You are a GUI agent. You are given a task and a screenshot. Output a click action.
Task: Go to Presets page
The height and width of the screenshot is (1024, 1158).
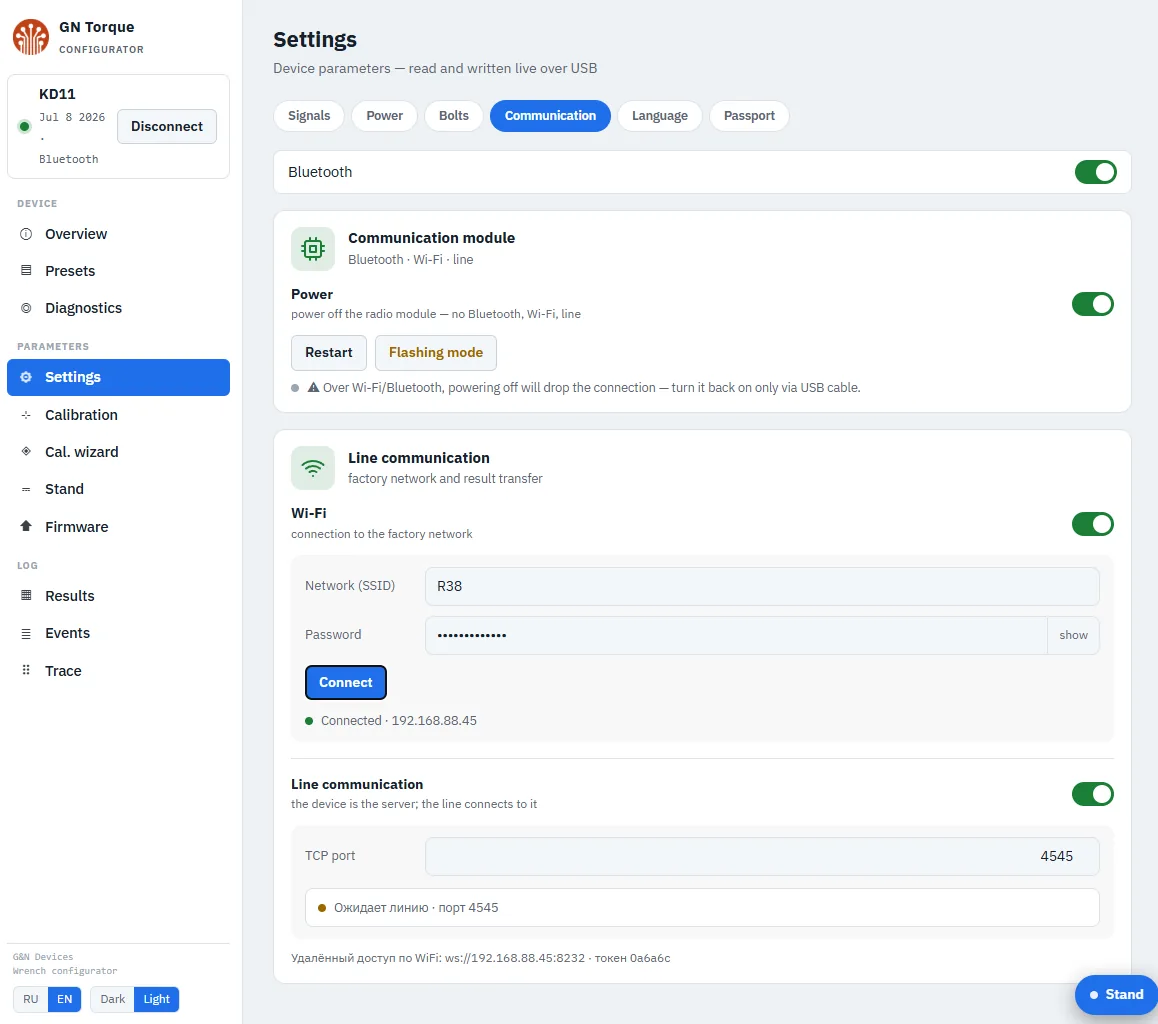tap(118, 271)
